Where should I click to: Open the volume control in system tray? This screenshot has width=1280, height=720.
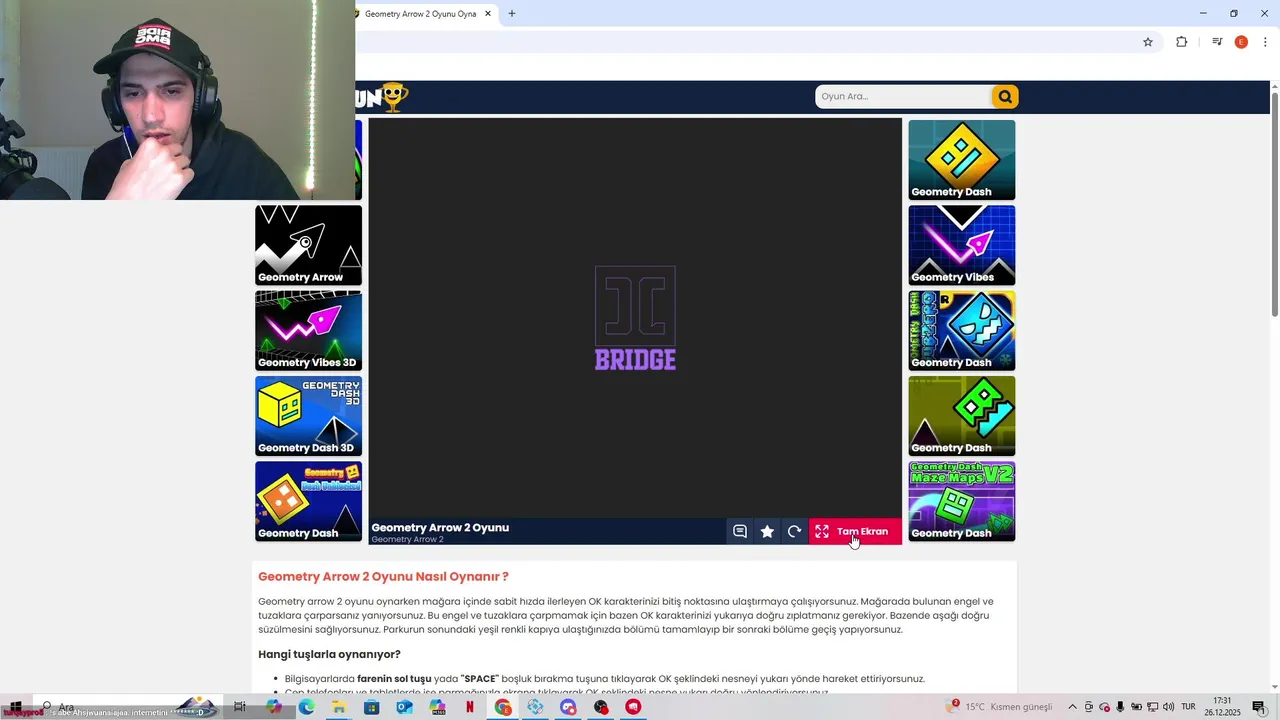[1169, 707]
